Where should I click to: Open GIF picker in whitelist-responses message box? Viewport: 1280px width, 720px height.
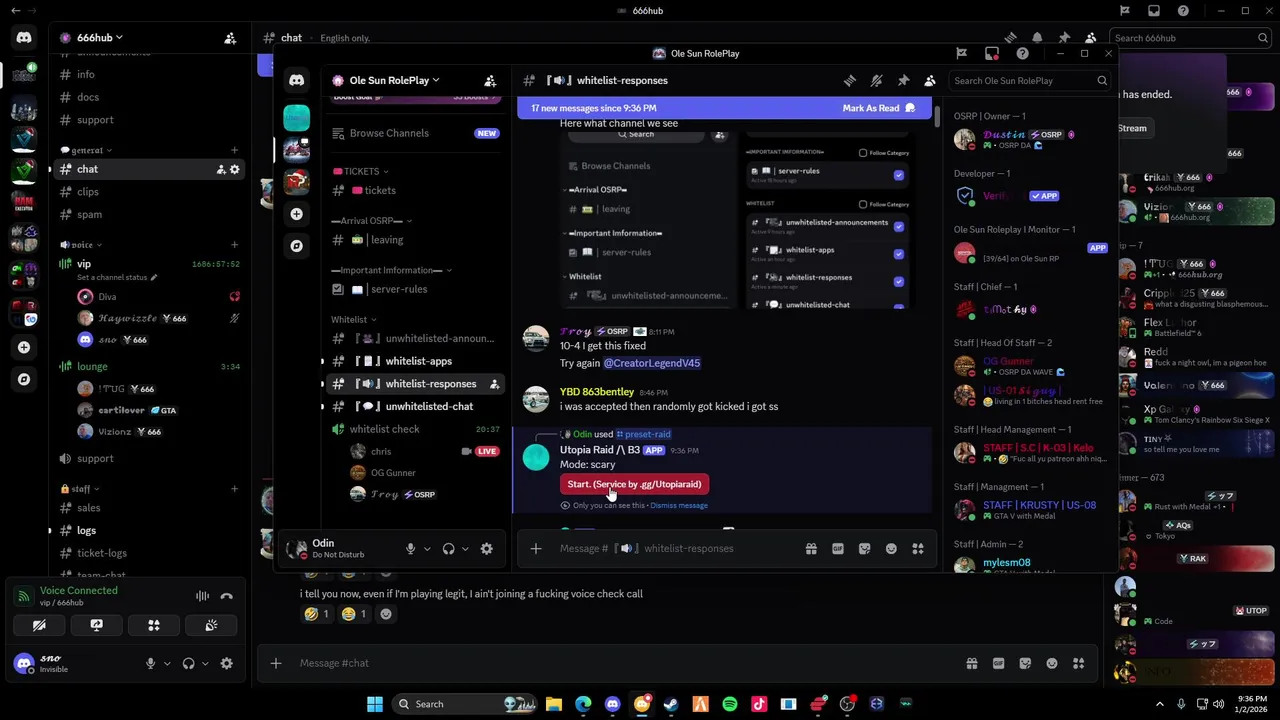click(838, 548)
